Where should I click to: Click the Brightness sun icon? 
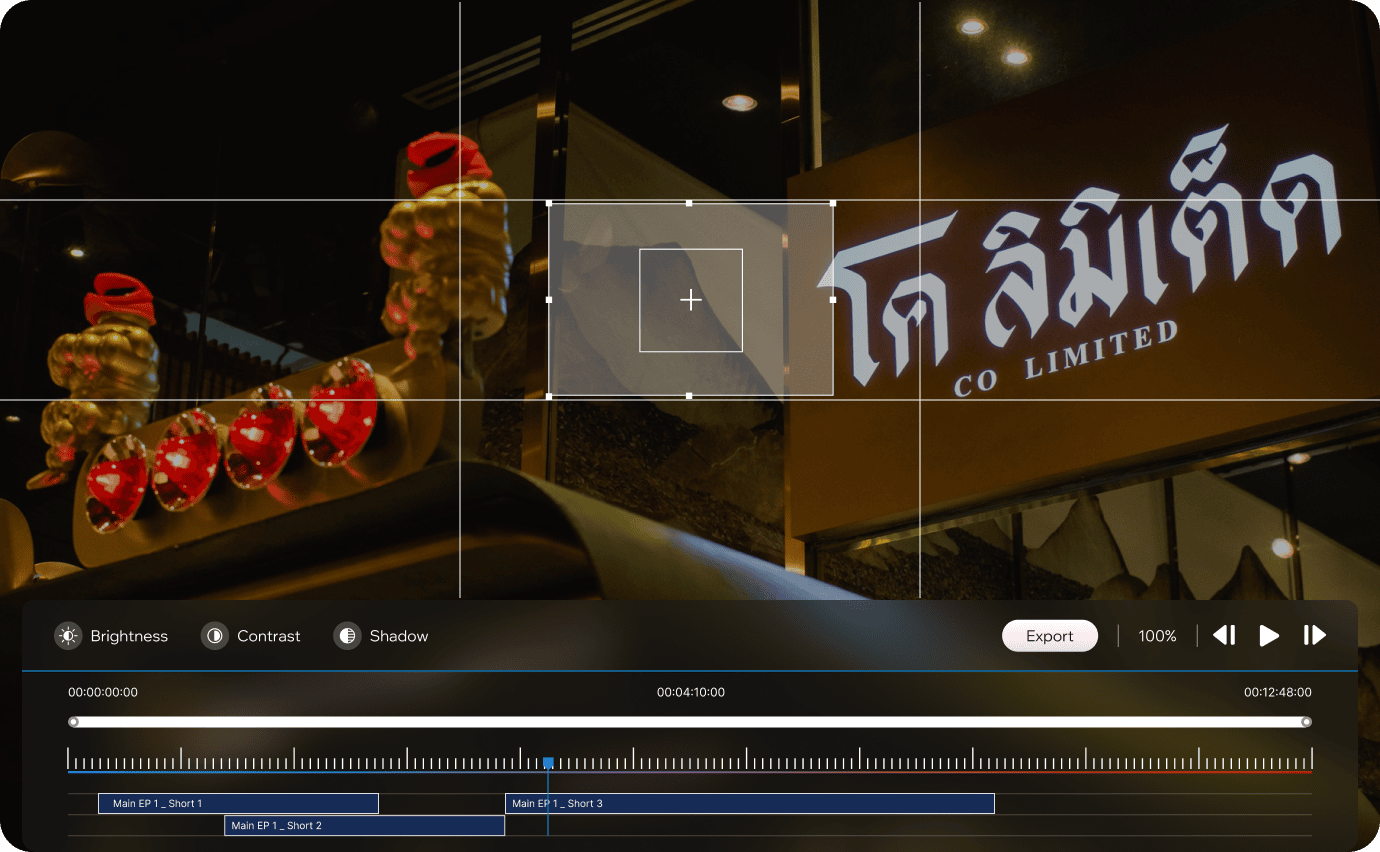68,636
